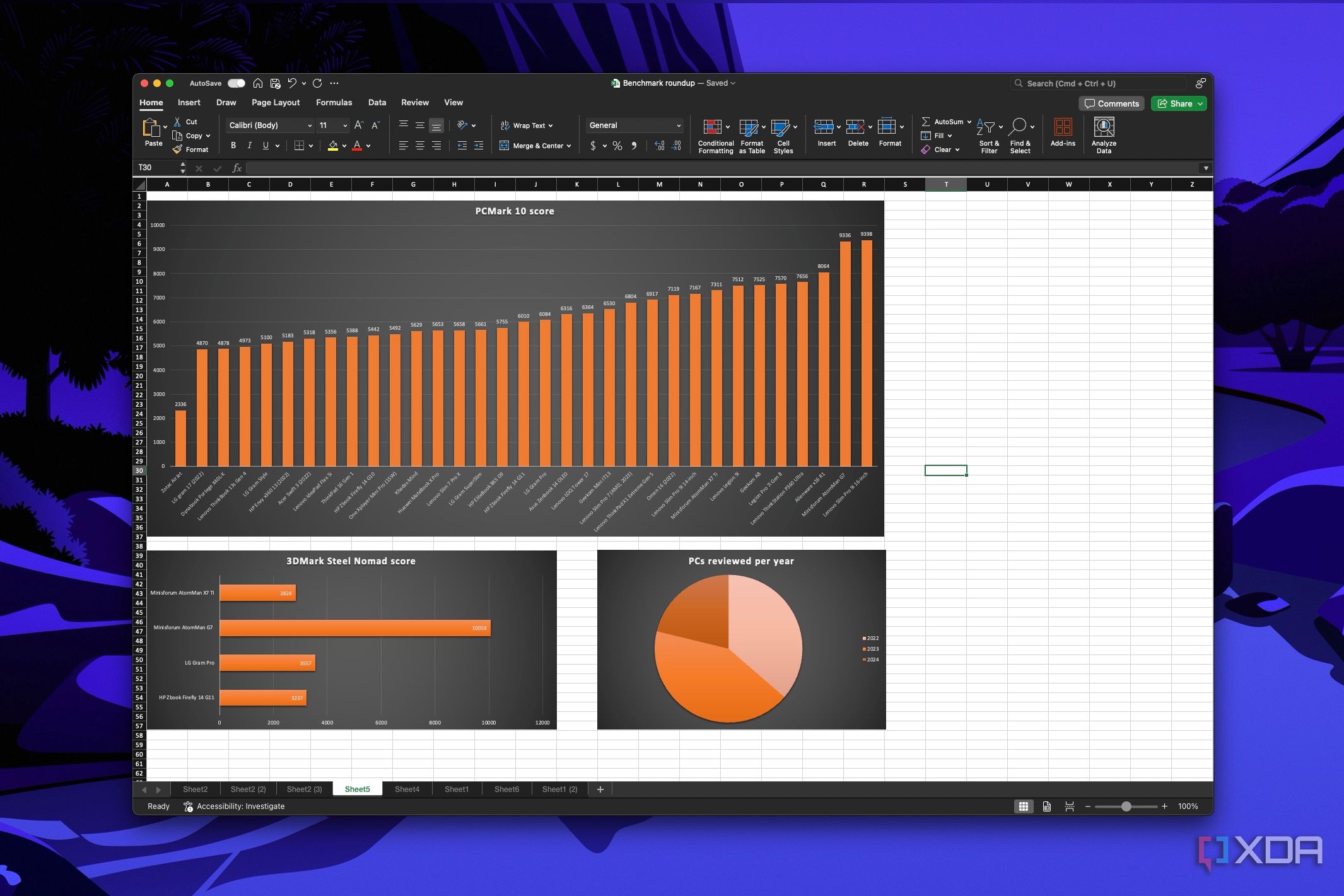Open the AutoSum dropdown arrow

tap(969, 122)
